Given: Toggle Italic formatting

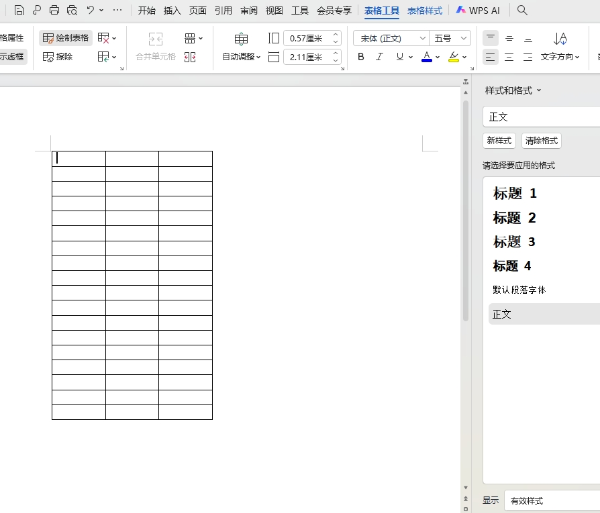Looking at the screenshot, I should (x=379, y=57).
